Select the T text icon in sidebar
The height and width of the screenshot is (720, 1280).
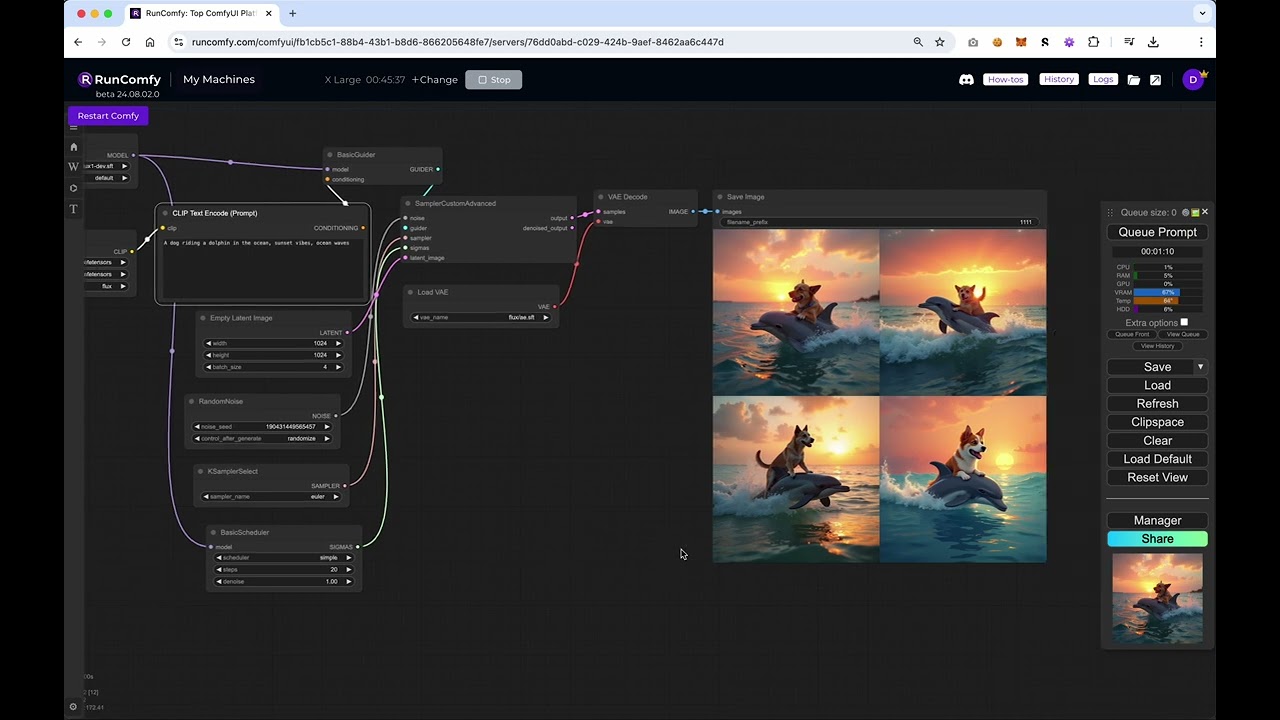point(73,209)
